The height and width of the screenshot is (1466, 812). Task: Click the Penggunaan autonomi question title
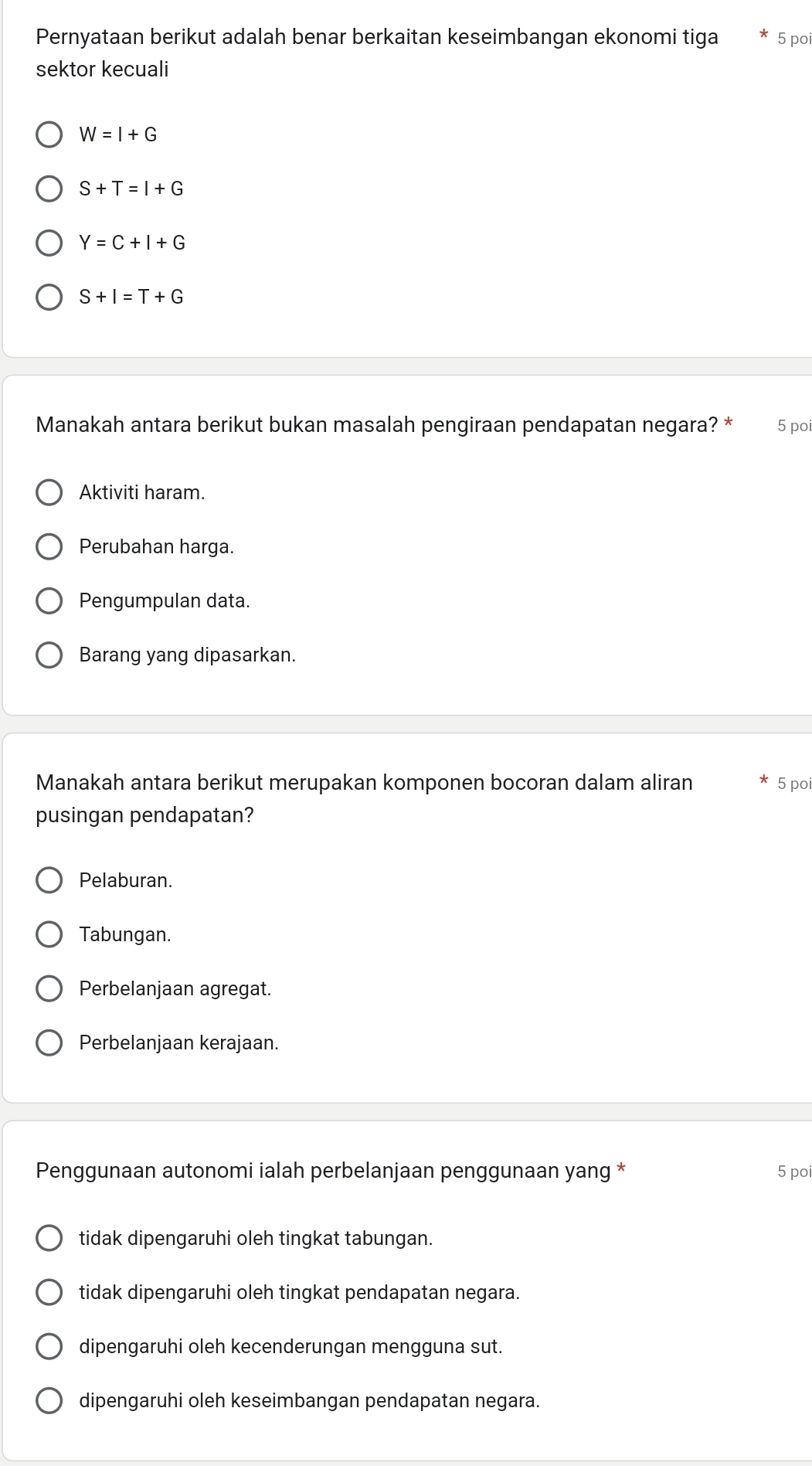coord(323,1171)
